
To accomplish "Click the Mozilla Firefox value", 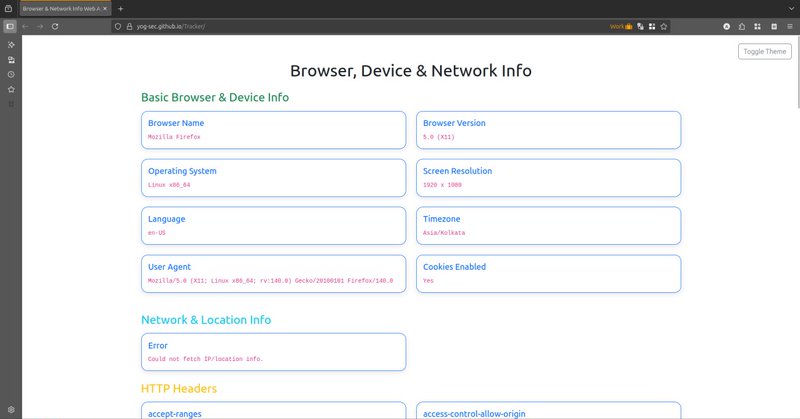I will (174, 137).
